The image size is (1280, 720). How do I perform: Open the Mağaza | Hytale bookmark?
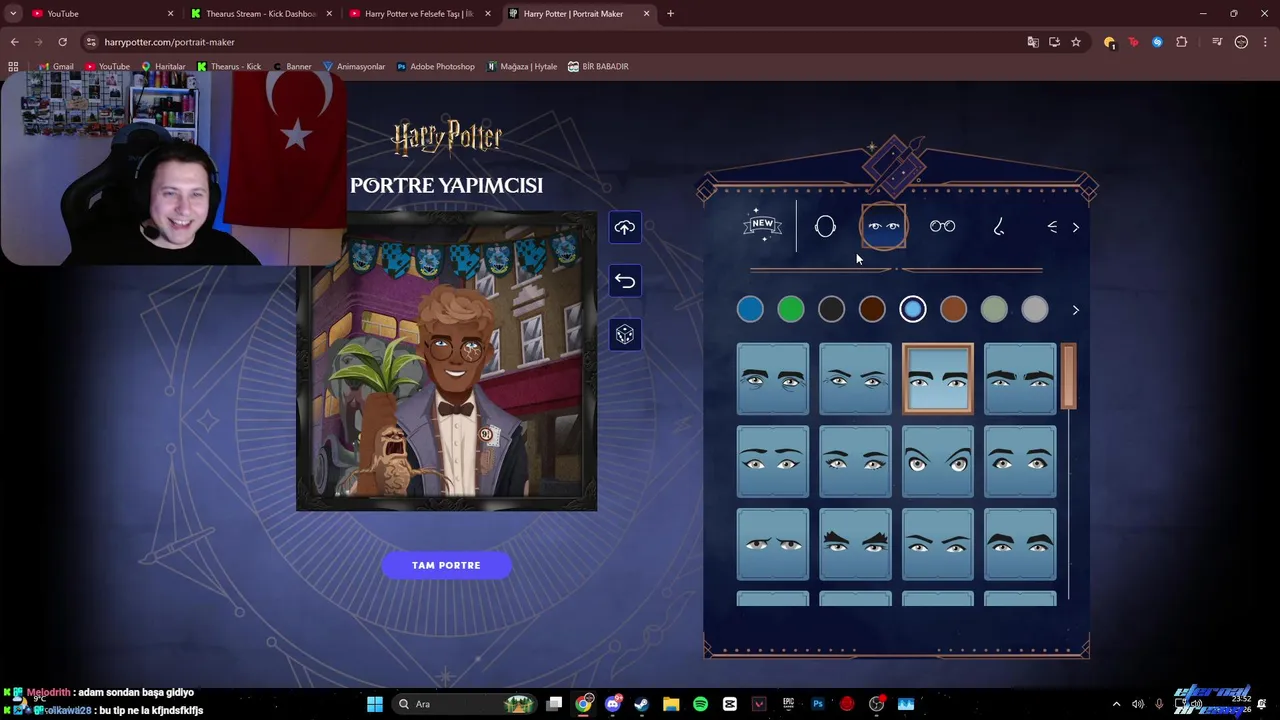click(x=522, y=67)
